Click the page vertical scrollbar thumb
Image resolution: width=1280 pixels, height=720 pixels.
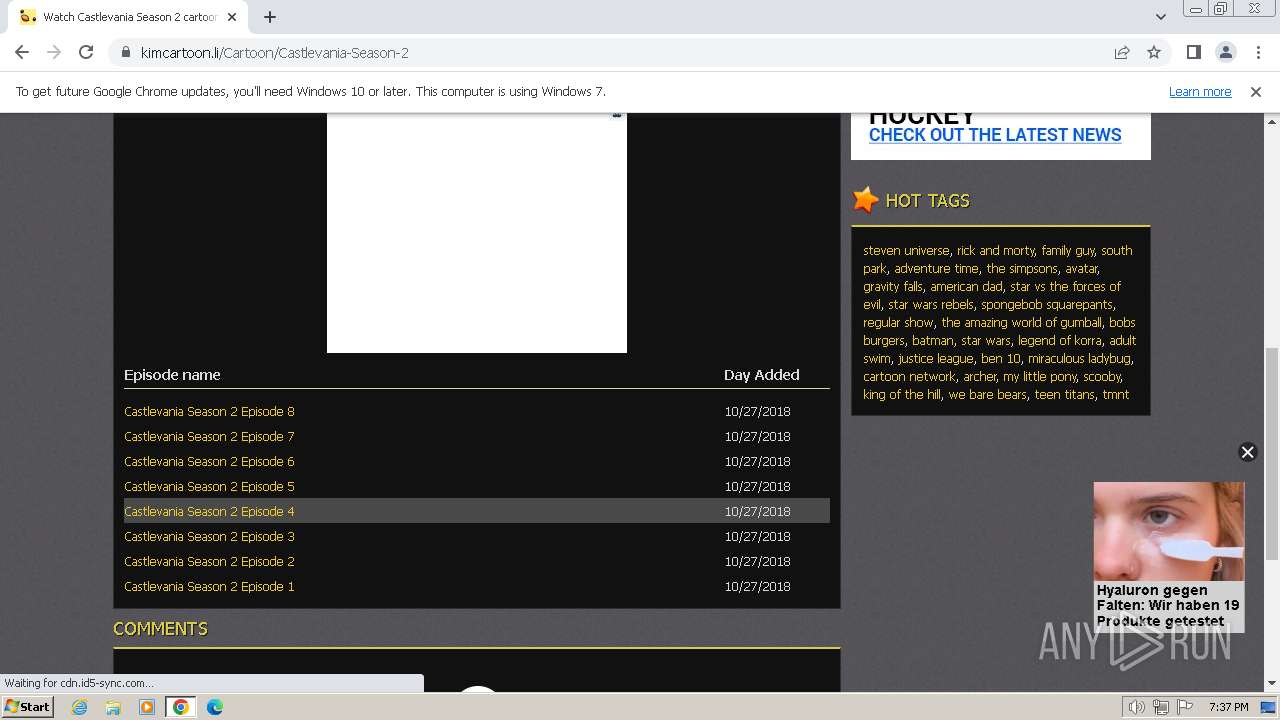[x=1271, y=454]
